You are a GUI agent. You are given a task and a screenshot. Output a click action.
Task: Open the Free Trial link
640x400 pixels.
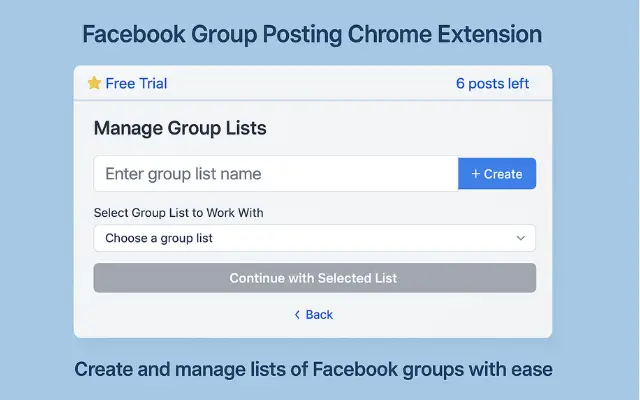point(136,83)
